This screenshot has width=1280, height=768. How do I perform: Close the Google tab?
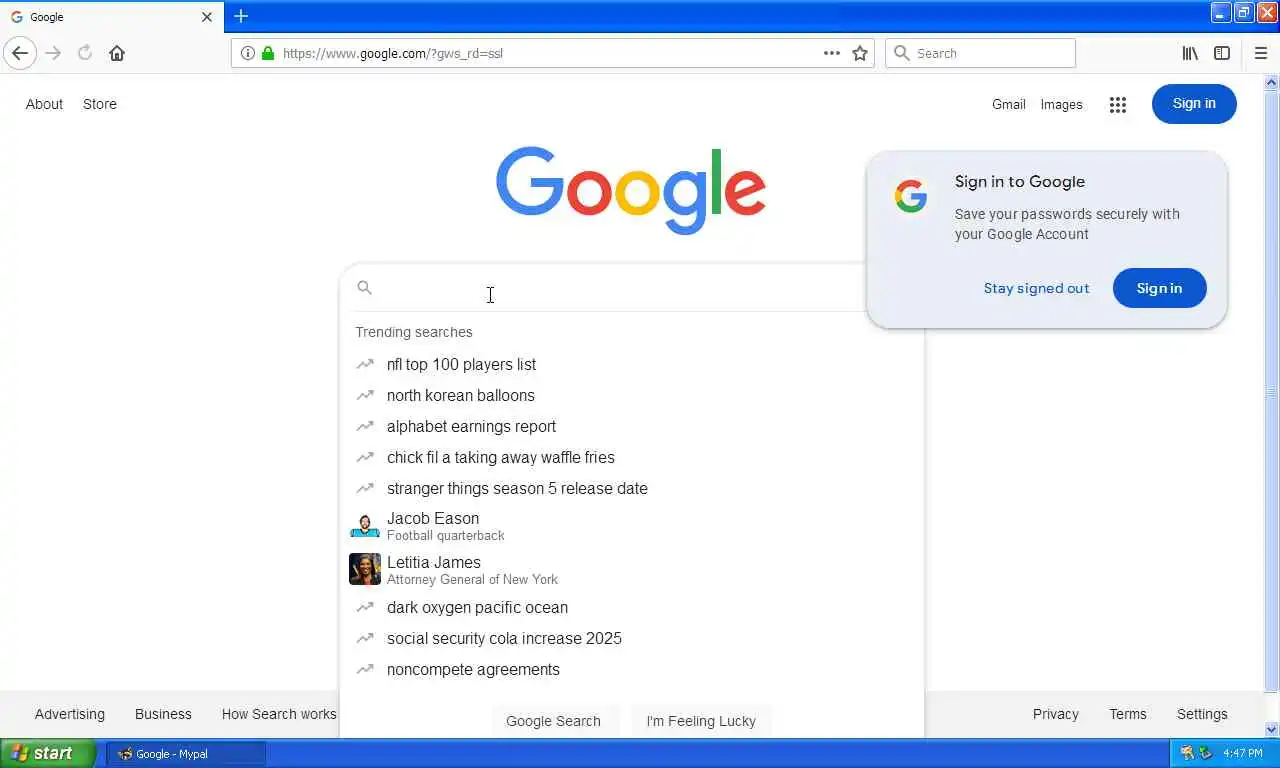207,17
